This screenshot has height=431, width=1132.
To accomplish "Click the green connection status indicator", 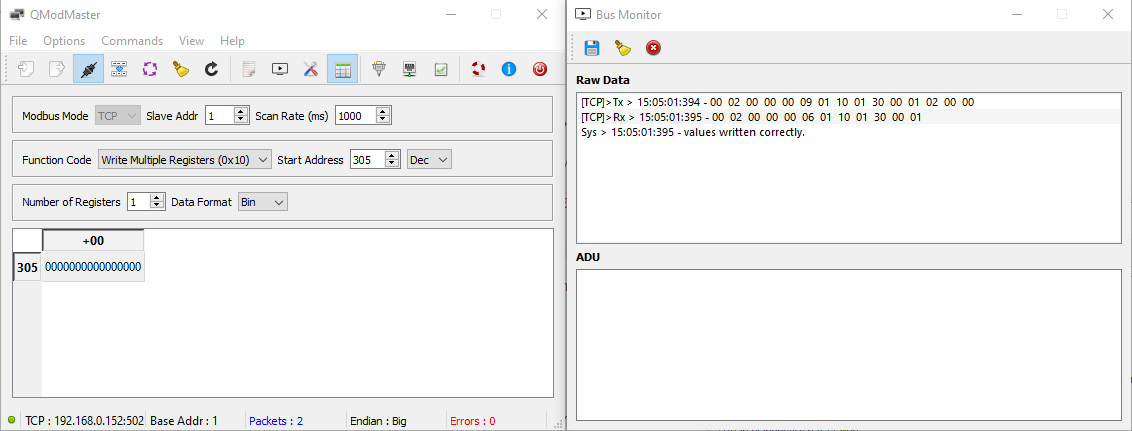I will pos(12,420).
